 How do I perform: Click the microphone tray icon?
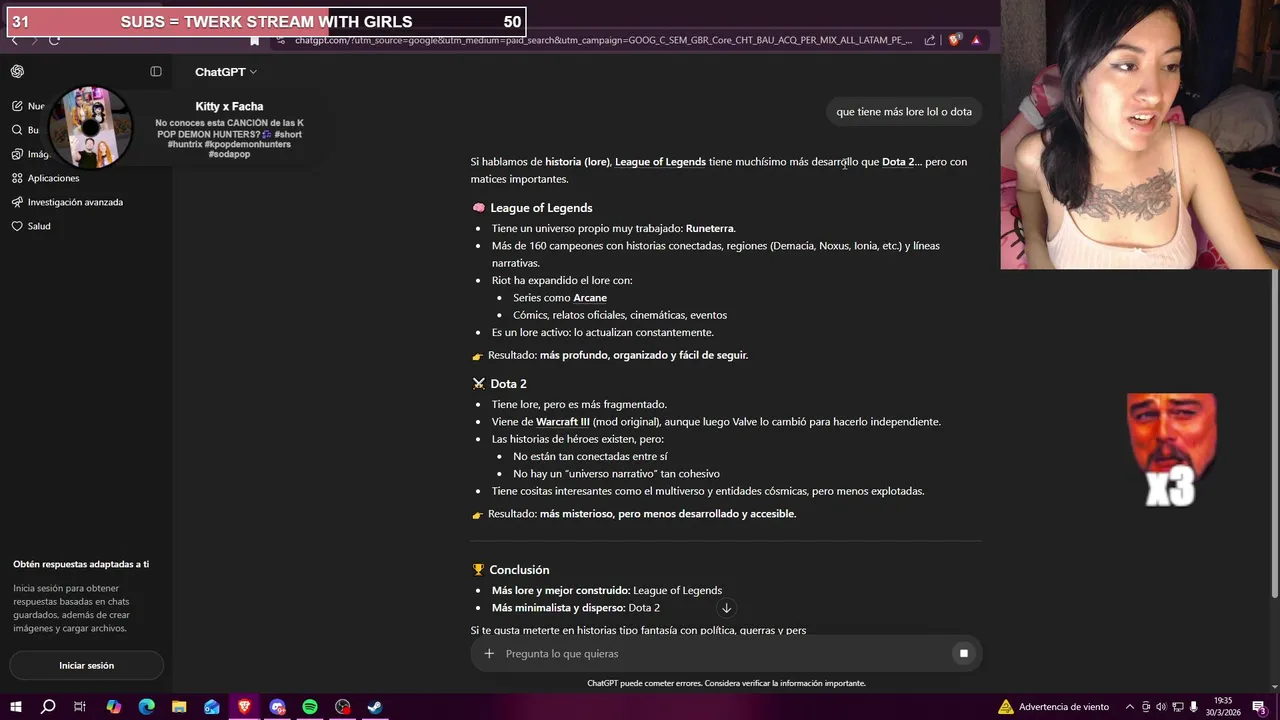click(1193, 707)
